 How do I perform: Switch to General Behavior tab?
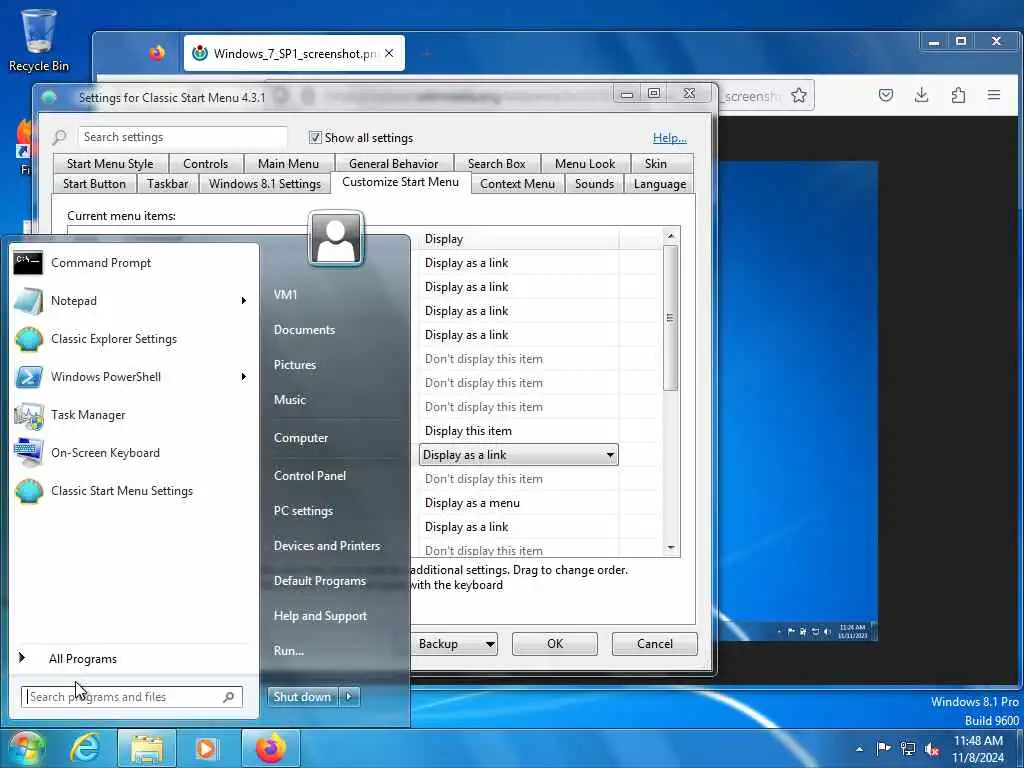tap(393, 164)
